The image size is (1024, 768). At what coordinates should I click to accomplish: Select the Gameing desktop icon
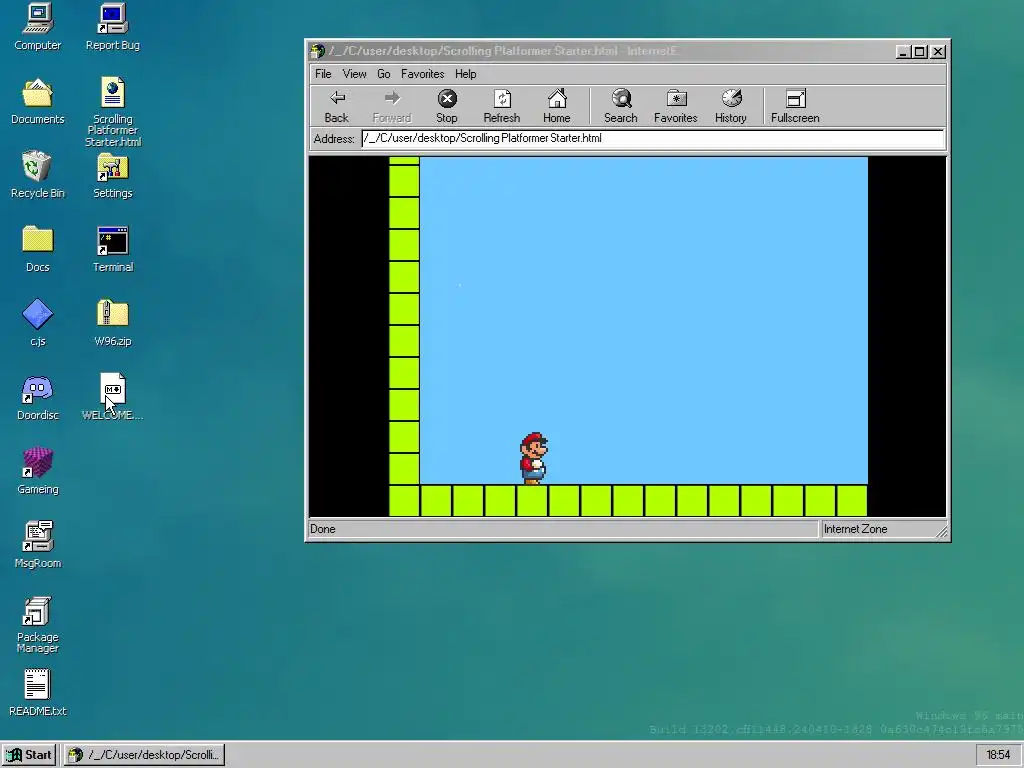[38, 471]
